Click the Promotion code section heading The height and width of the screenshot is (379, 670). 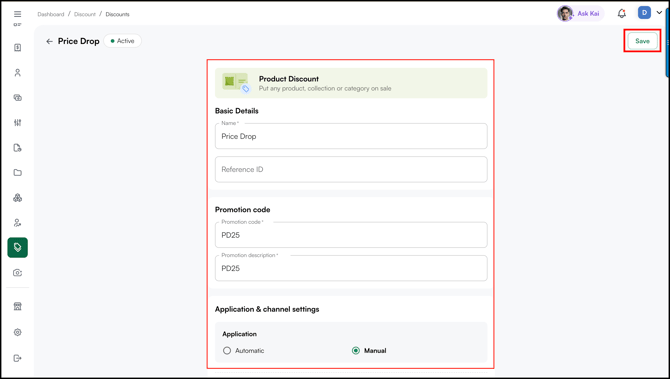click(243, 209)
